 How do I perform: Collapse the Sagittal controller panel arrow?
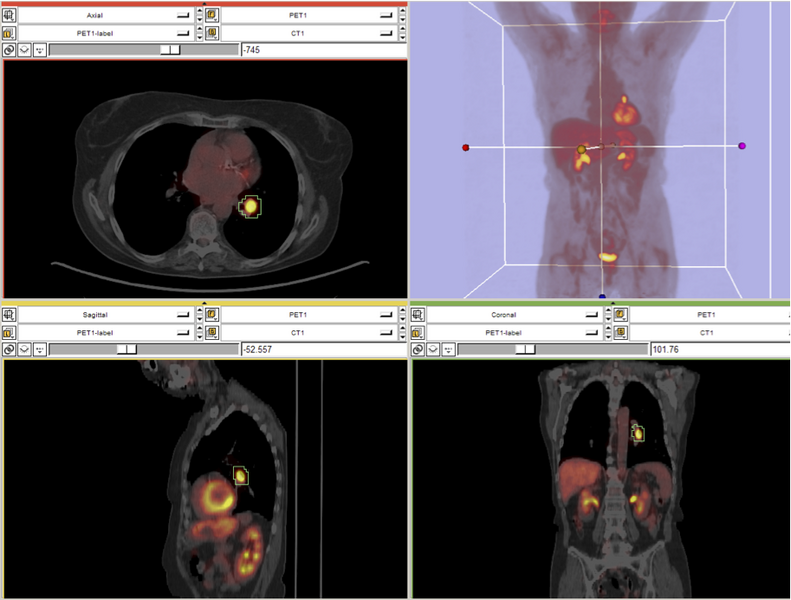click(204, 303)
